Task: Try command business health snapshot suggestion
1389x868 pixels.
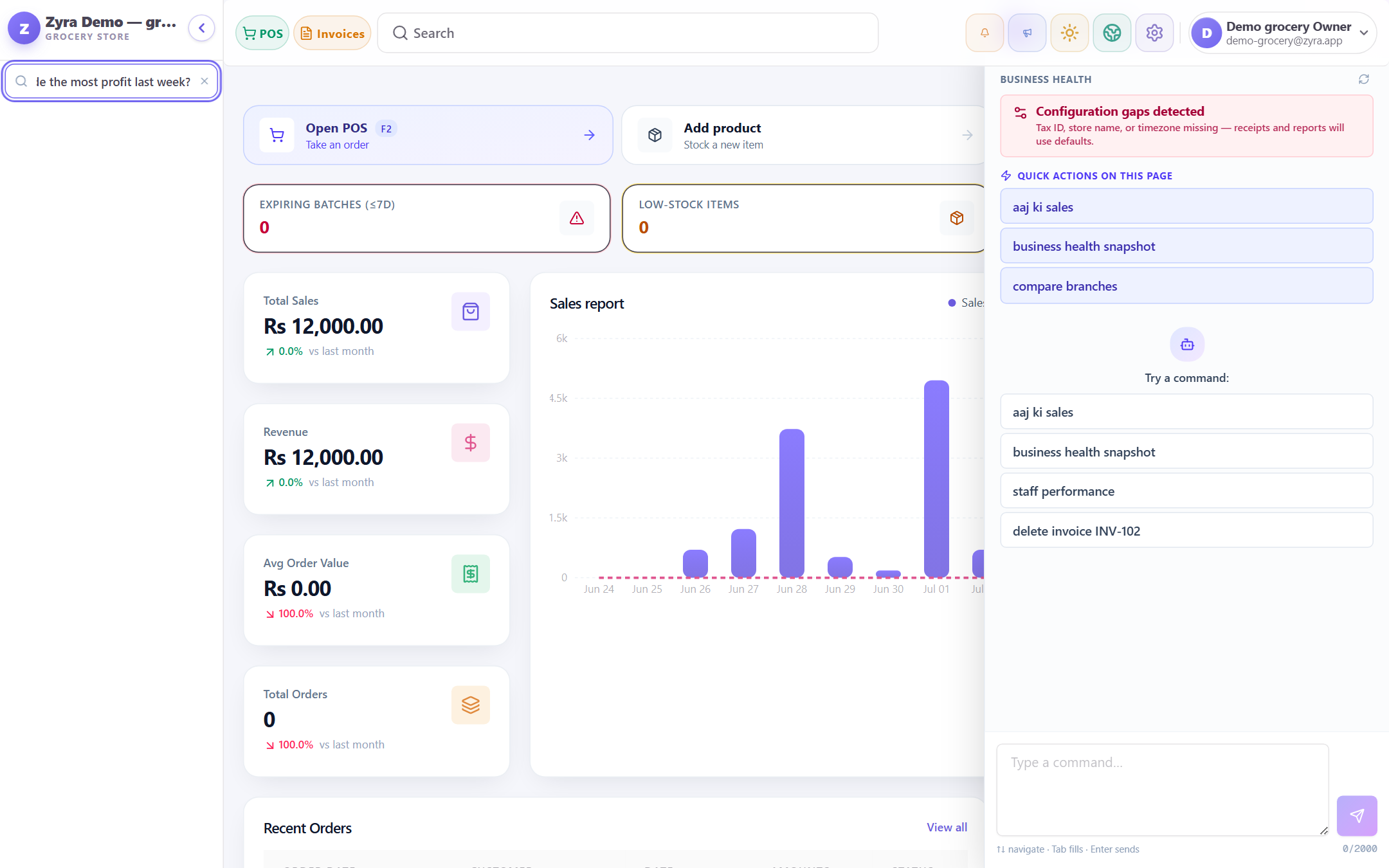Action: pos(1186,451)
